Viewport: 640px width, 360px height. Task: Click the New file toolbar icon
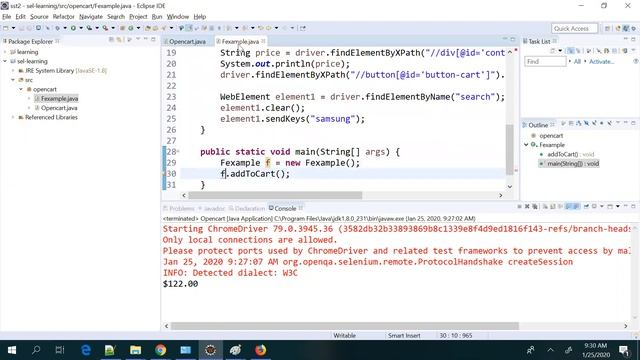point(6,28)
